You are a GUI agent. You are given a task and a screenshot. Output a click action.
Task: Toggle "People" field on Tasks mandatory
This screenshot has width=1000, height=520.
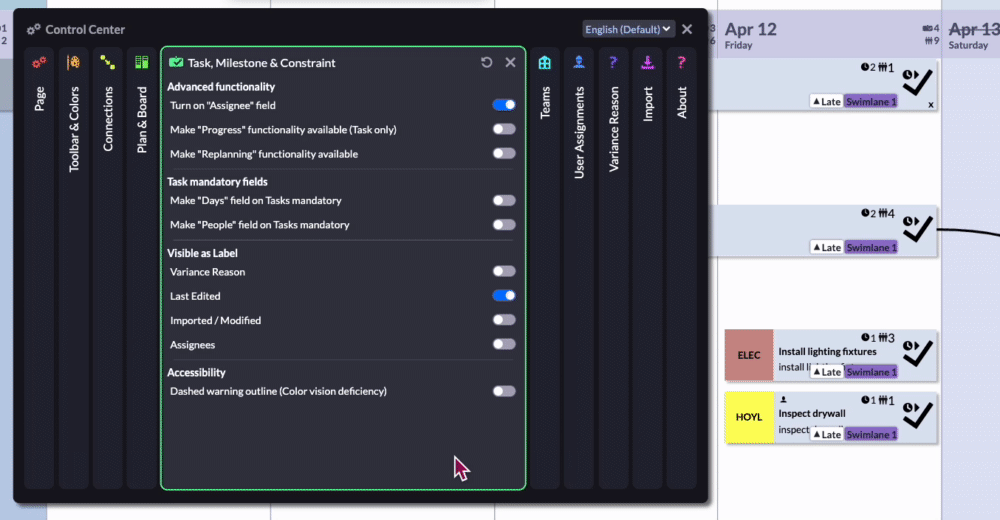[504, 225]
